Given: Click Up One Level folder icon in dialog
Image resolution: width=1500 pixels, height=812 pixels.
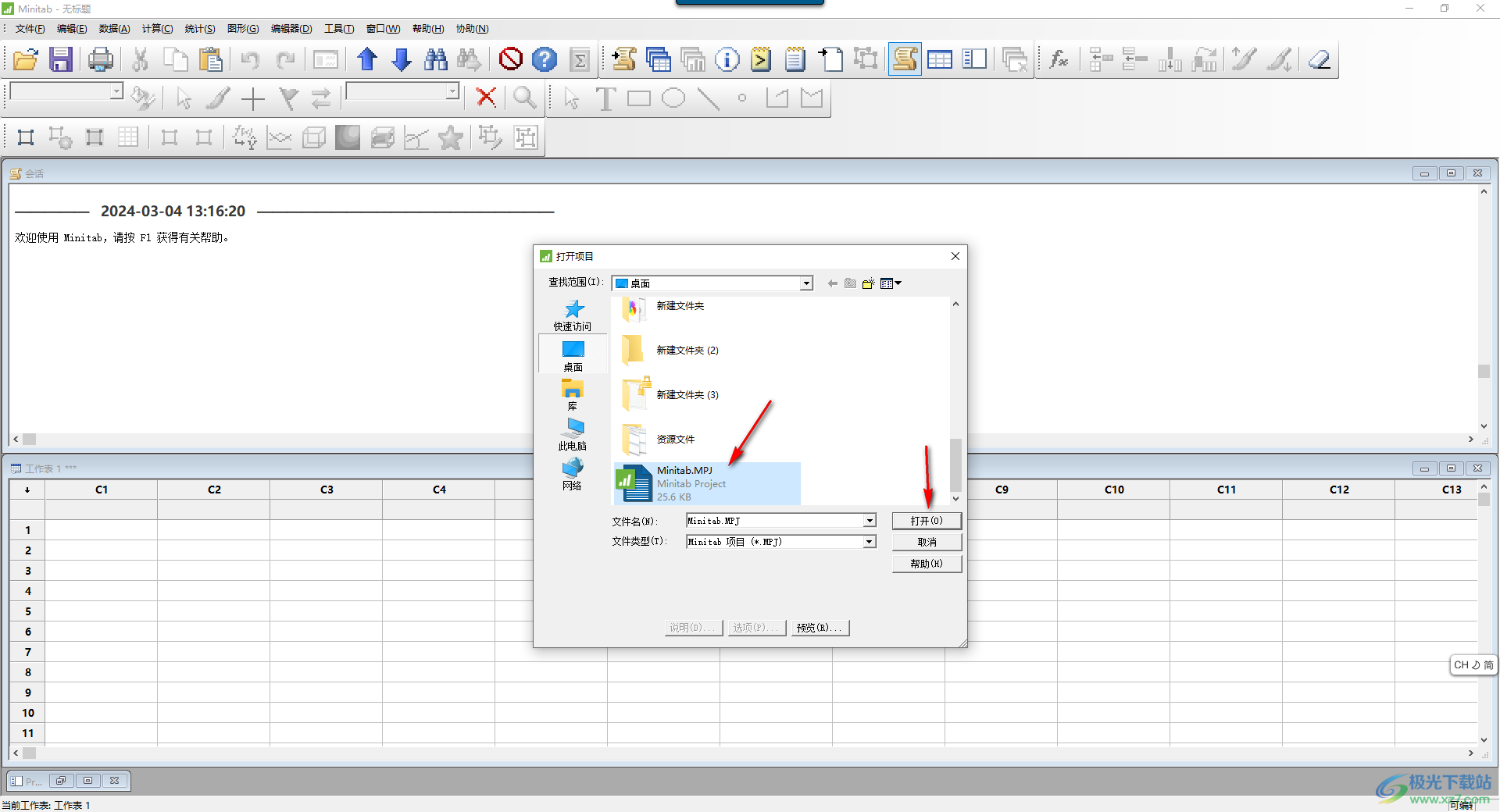Looking at the screenshot, I should pos(850,283).
